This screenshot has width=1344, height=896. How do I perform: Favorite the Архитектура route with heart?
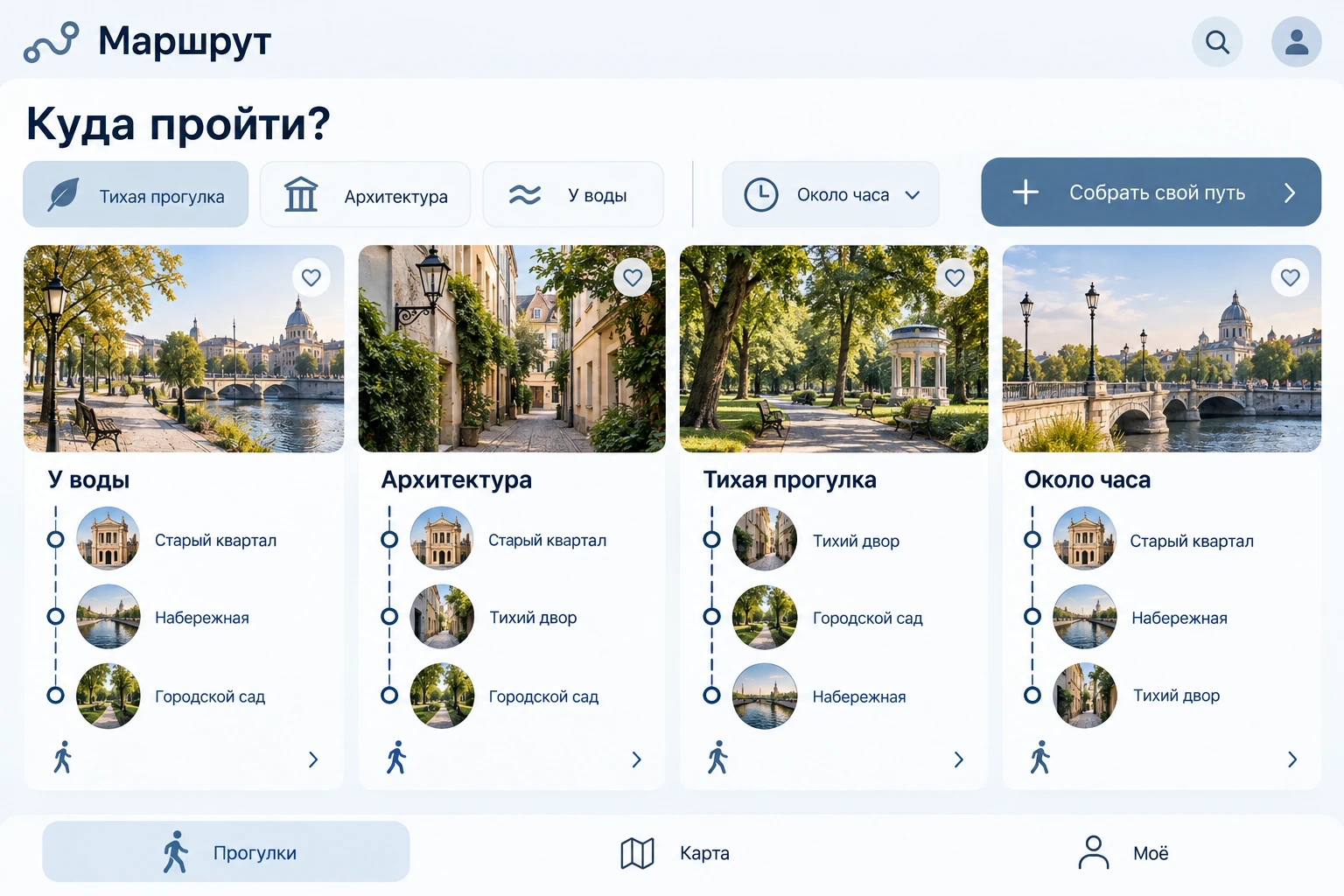click(x=633, y=277)
